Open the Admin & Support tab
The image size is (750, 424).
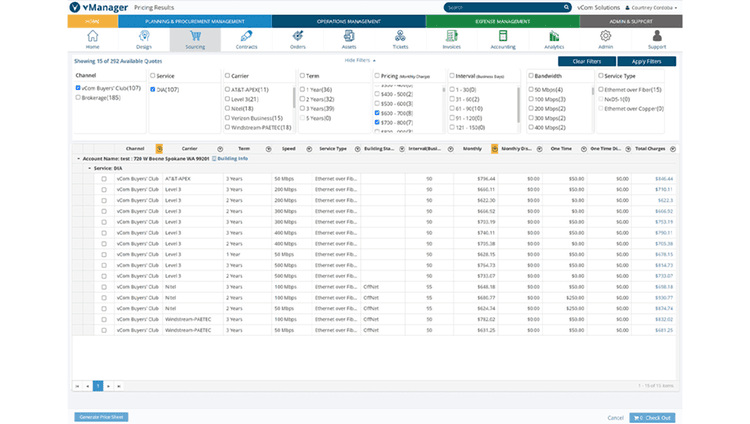click(x=631, y=22)
